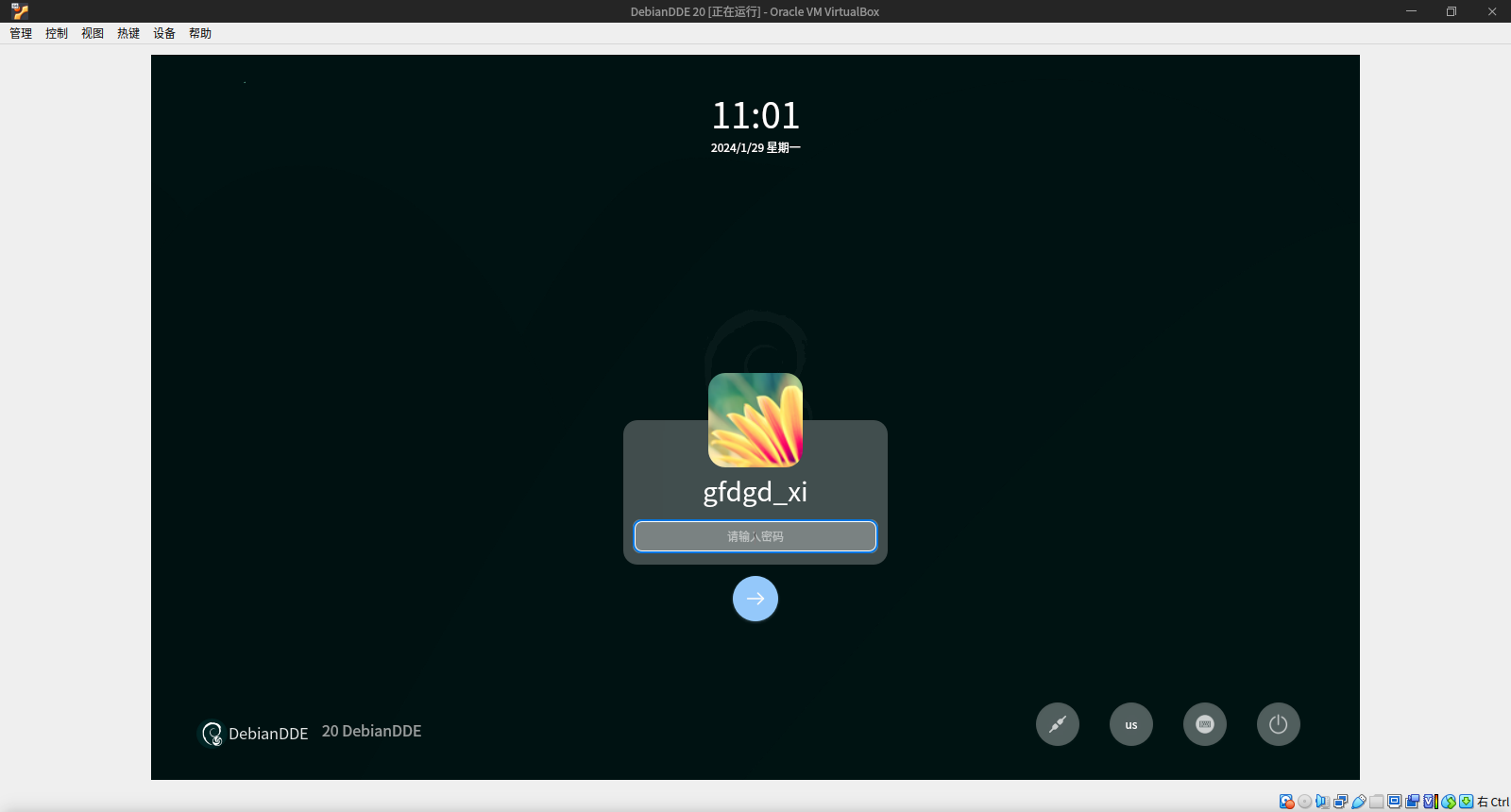Click the display status icon
The image size is (1511, 812).
(x=1394, y=802)
